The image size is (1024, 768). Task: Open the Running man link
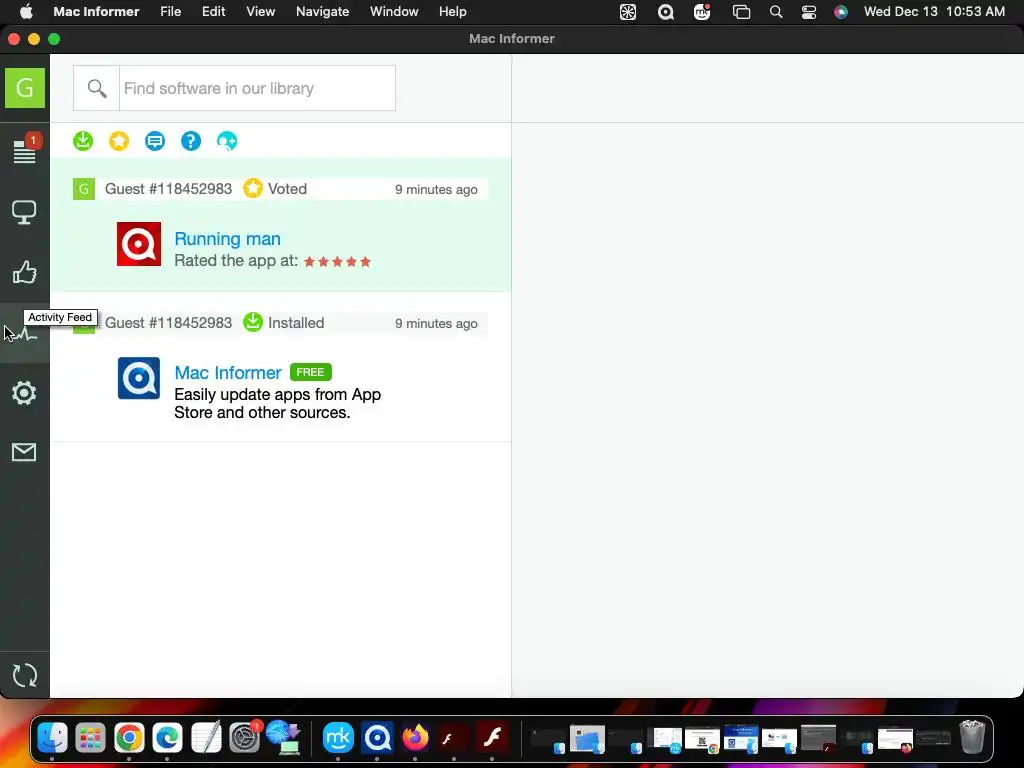tap(227, 239)
